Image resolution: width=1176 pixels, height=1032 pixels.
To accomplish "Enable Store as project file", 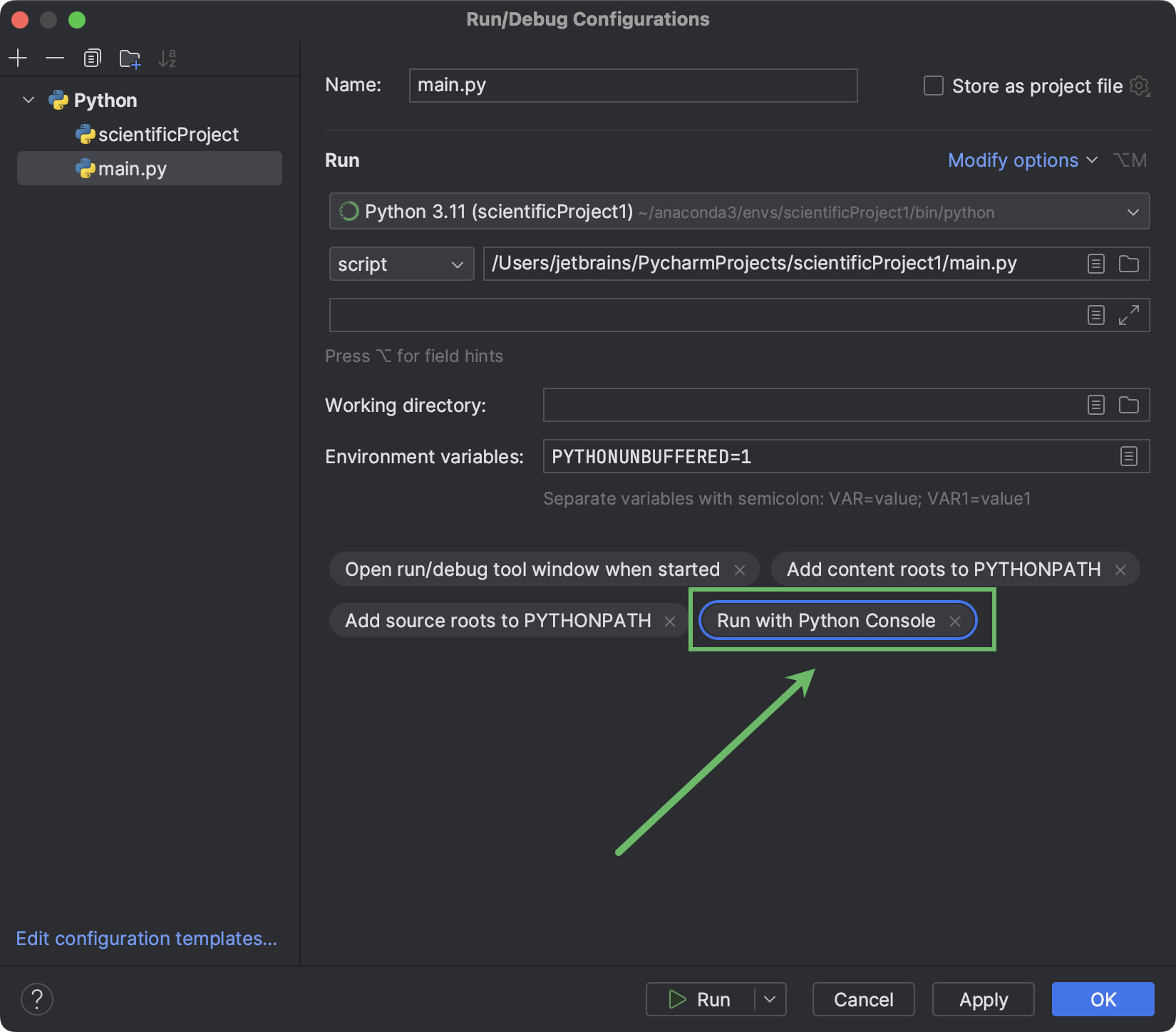I will tap(933, 85).
